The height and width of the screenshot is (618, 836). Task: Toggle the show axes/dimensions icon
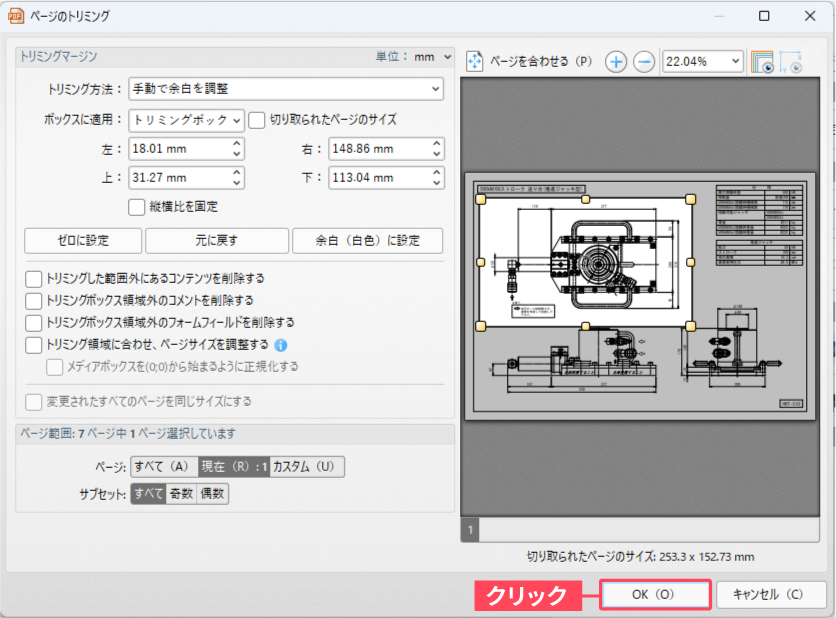coord(791,62)
